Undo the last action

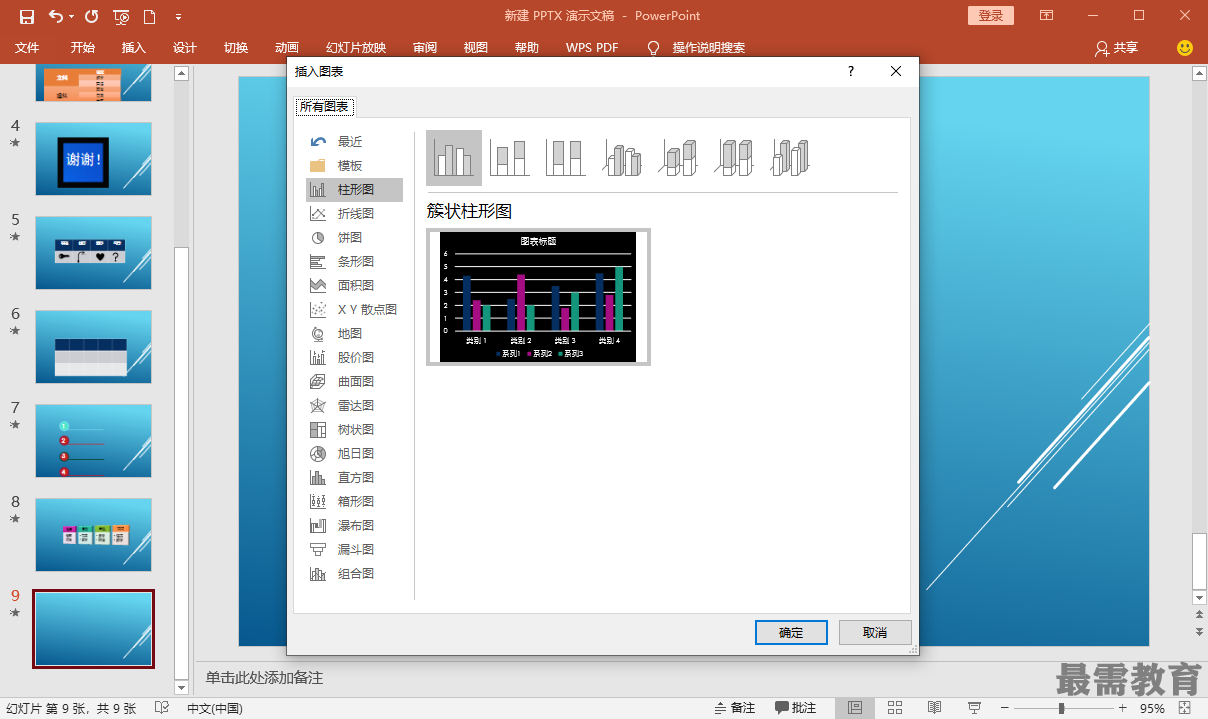click(55, 16)
